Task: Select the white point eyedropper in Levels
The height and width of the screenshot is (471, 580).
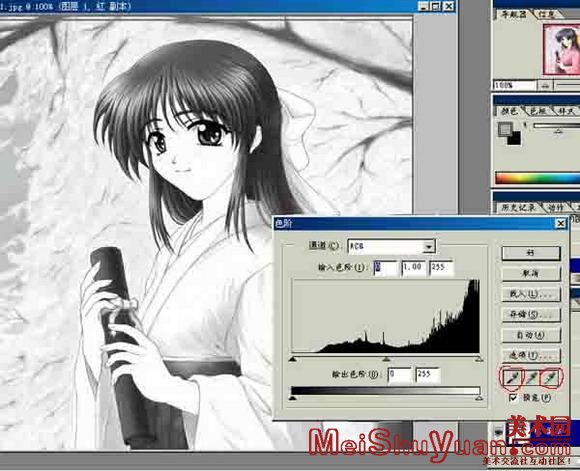Action: (551, 378)
